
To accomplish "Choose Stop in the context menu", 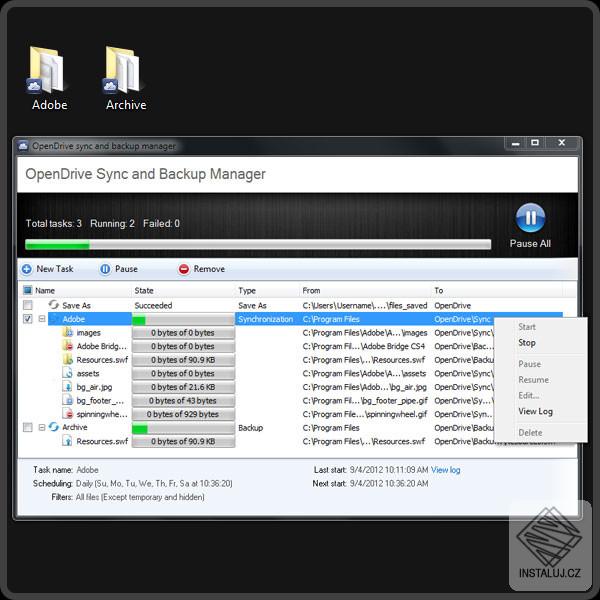I will coord(527,343).
